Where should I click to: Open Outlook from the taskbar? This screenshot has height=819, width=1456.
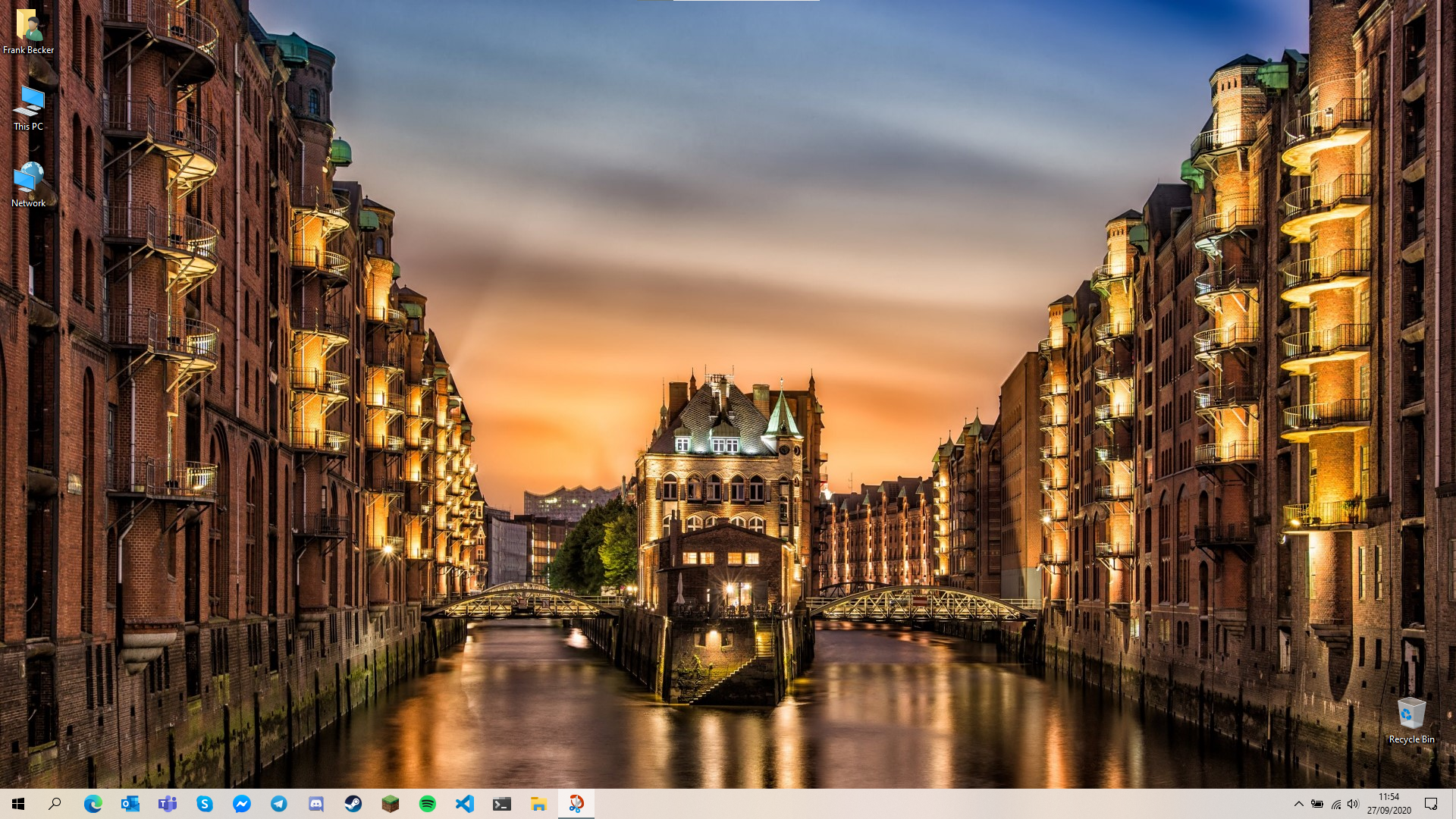pos(130,804)
